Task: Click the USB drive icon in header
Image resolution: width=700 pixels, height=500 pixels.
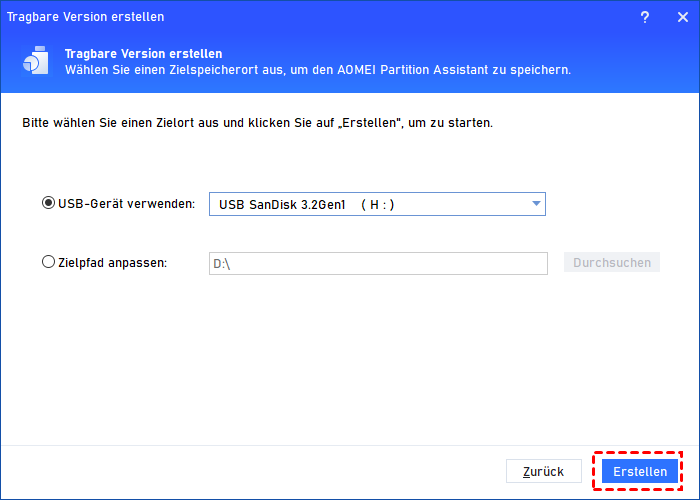Action: [34, 61]
